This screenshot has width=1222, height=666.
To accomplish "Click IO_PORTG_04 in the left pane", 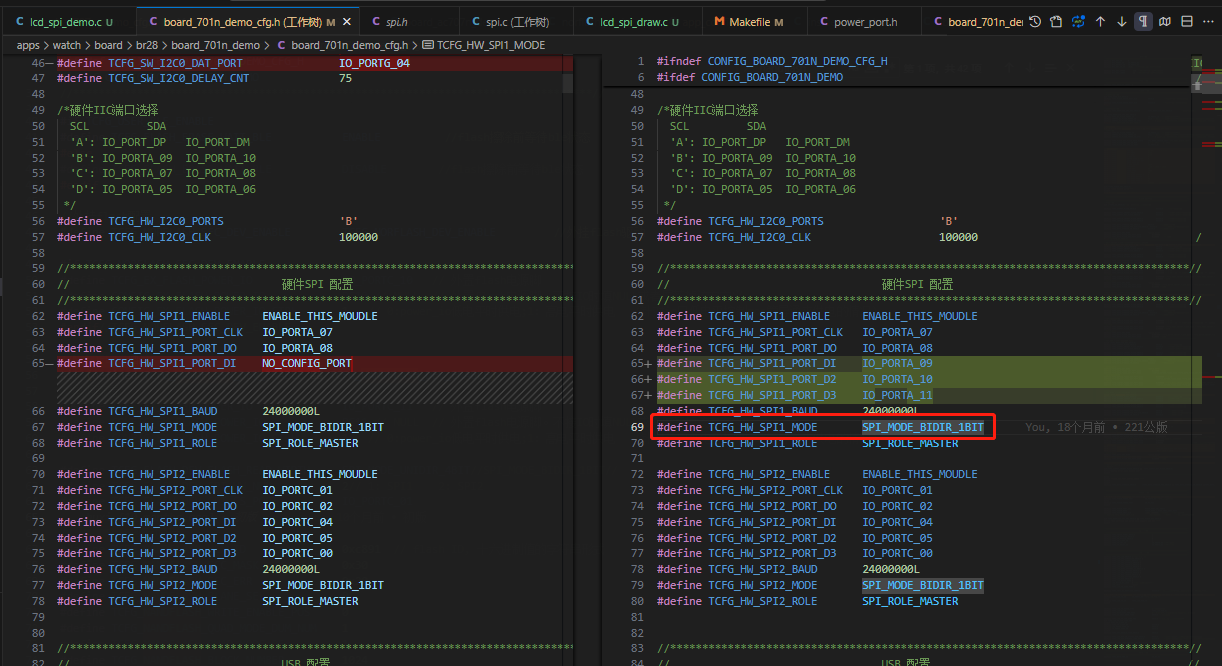I will [374, 63].
